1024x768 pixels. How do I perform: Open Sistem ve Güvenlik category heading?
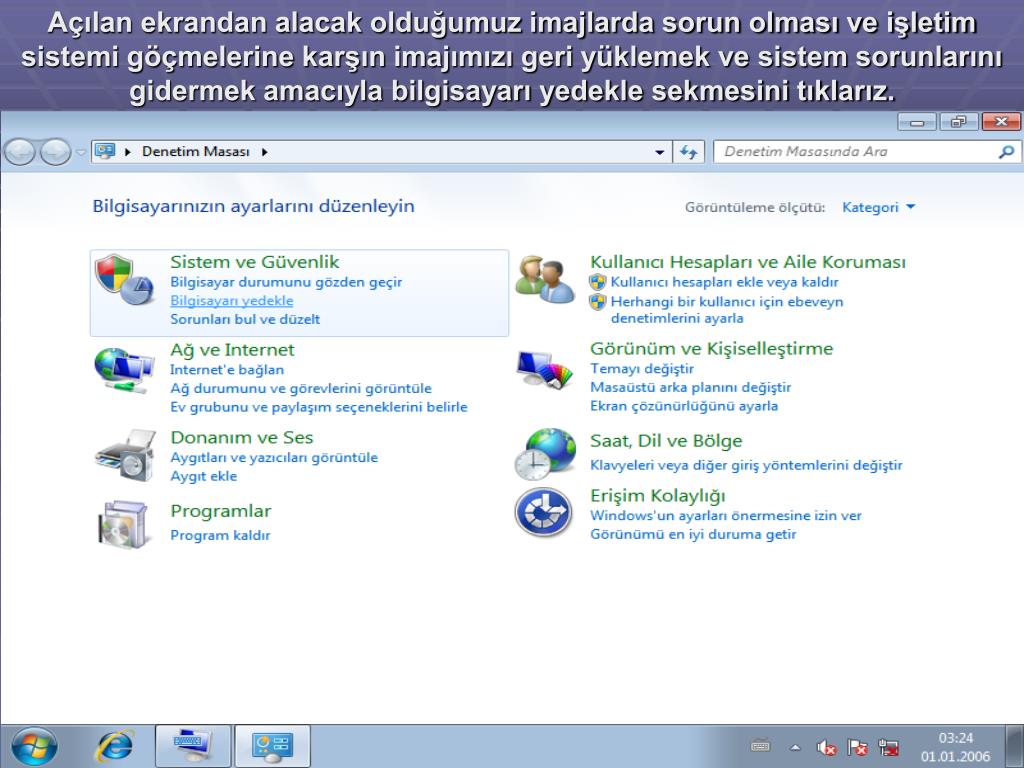[255, 262]
